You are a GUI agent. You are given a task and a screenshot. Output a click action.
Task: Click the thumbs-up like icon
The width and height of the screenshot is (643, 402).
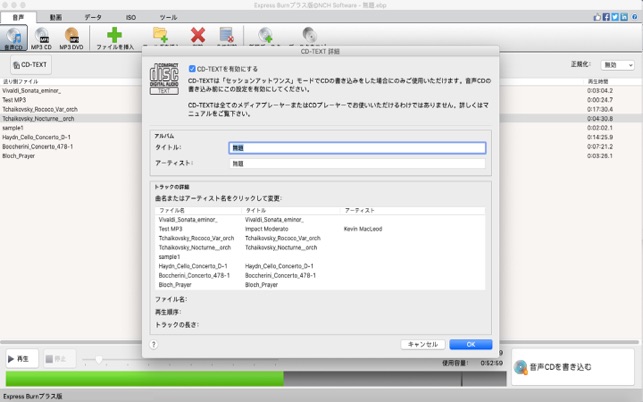[597, 17]
